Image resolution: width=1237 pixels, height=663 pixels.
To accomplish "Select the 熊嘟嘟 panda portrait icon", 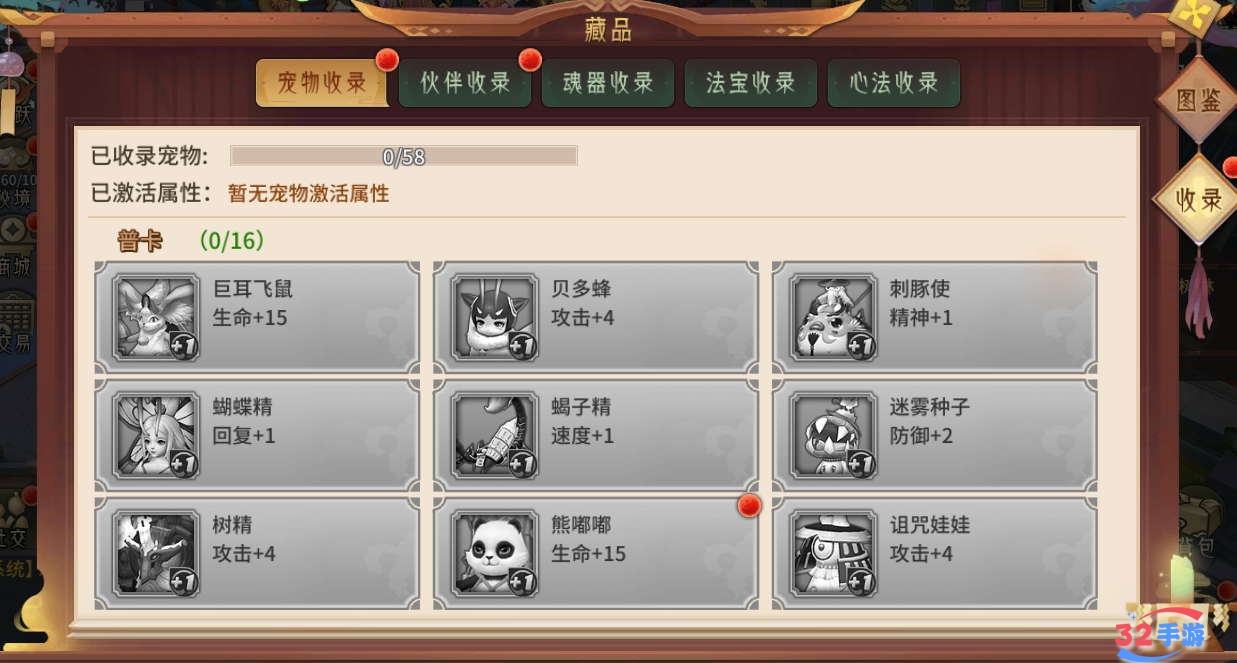I will tap(494, 553).
